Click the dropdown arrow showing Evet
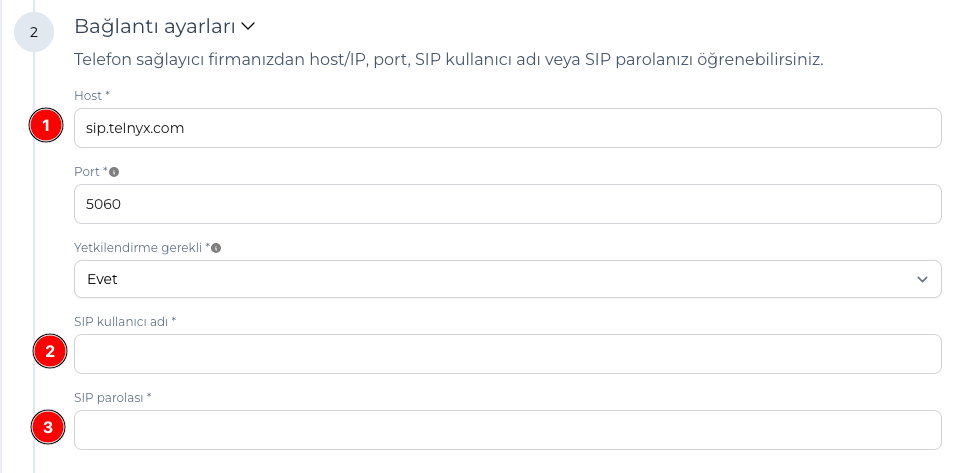Image resolution: width=971 pixels, height=473 pixels. [922, 280]
